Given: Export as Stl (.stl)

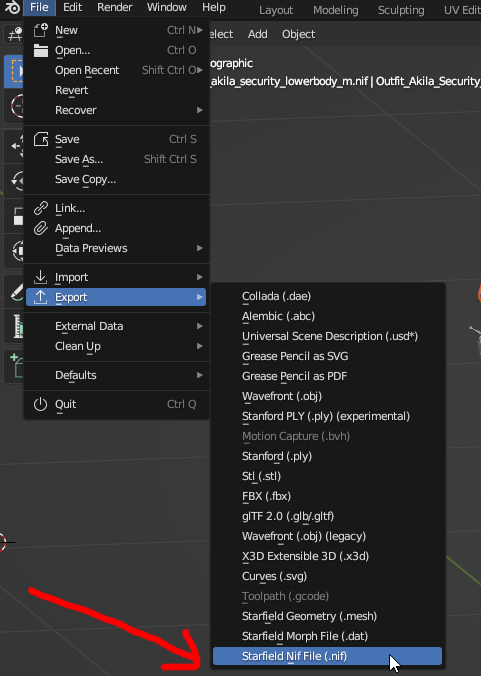Looking at the screenshot, I should (x=328, y=476).
